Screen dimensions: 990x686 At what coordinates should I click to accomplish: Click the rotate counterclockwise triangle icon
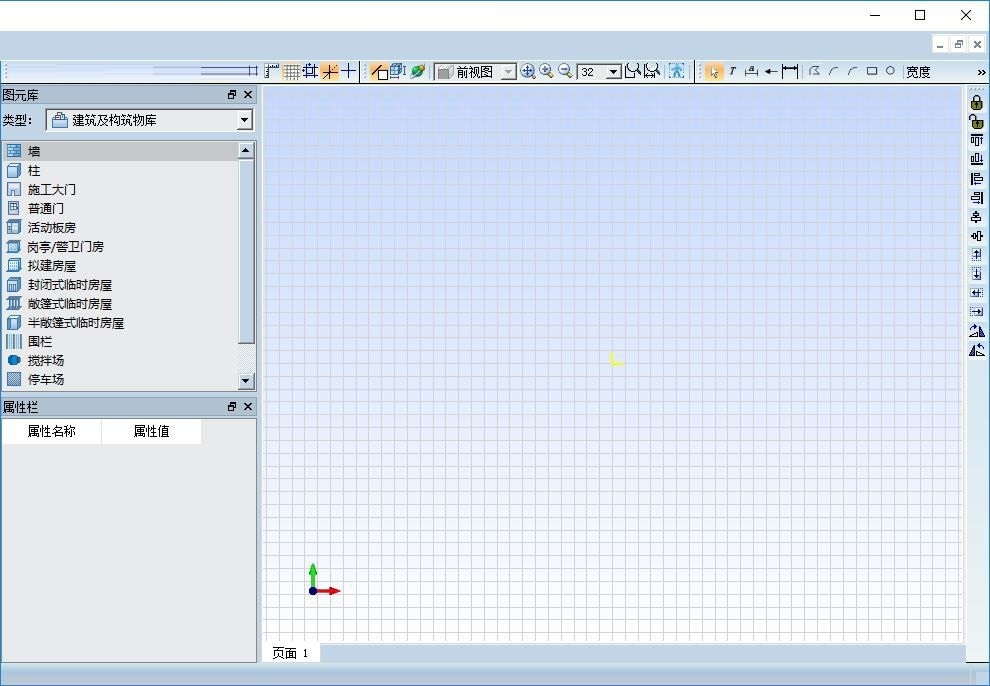(977, 350)
